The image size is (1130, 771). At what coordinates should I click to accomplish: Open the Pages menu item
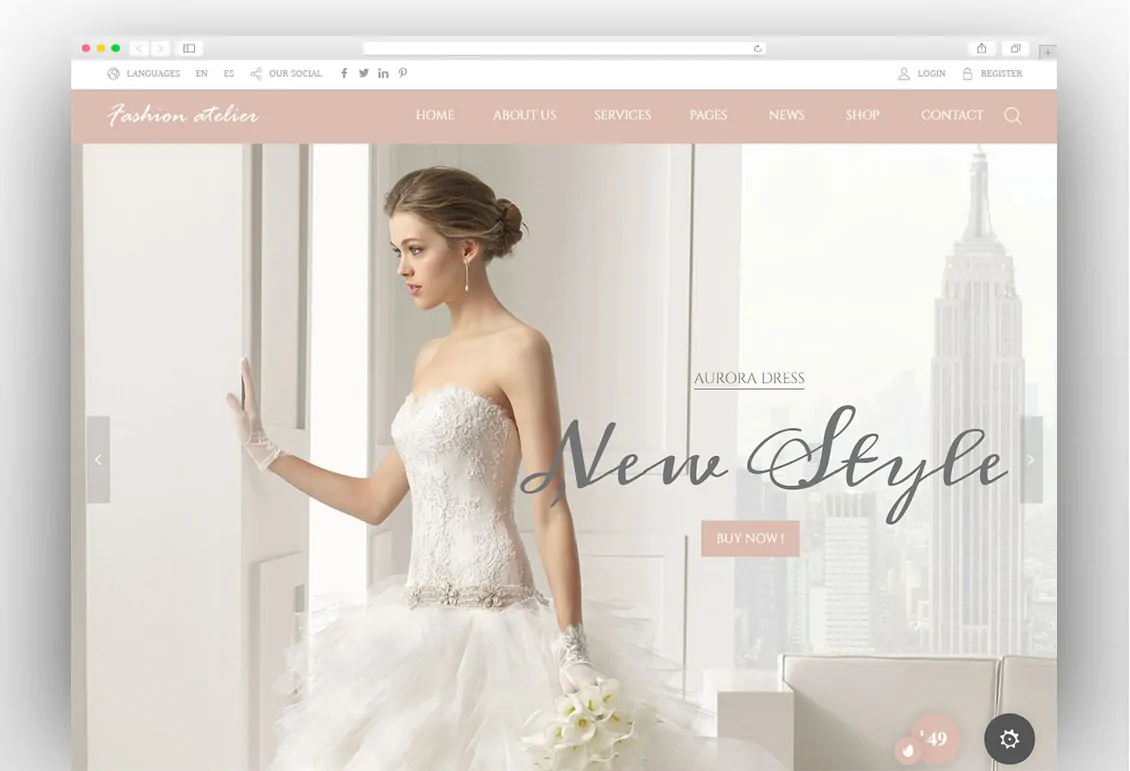(708, 115)
